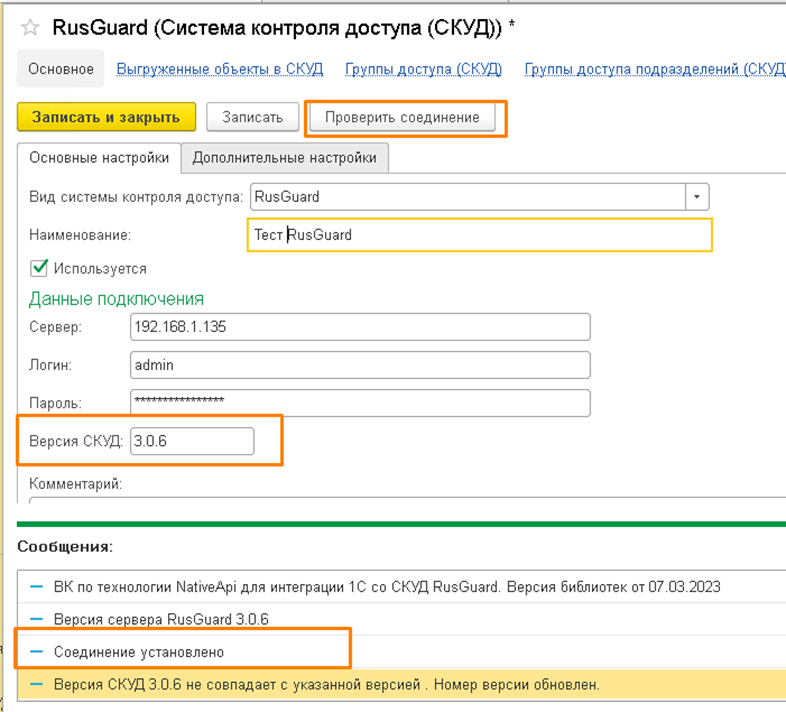
Task: Expand the 'Вид системы контроля доступа' dropdown arrow
Action: coord(697,197)
